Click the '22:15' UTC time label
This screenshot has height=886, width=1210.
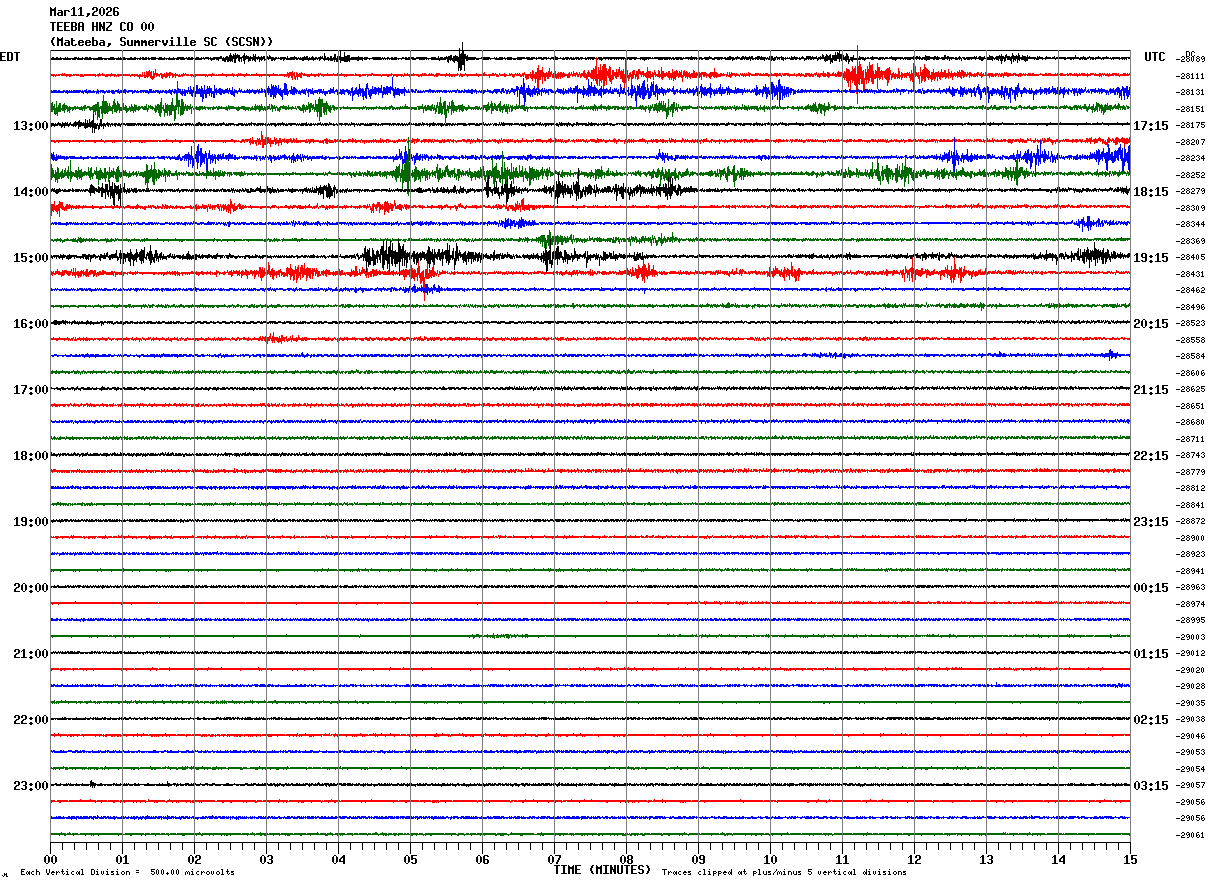[x=1151, y=456]
